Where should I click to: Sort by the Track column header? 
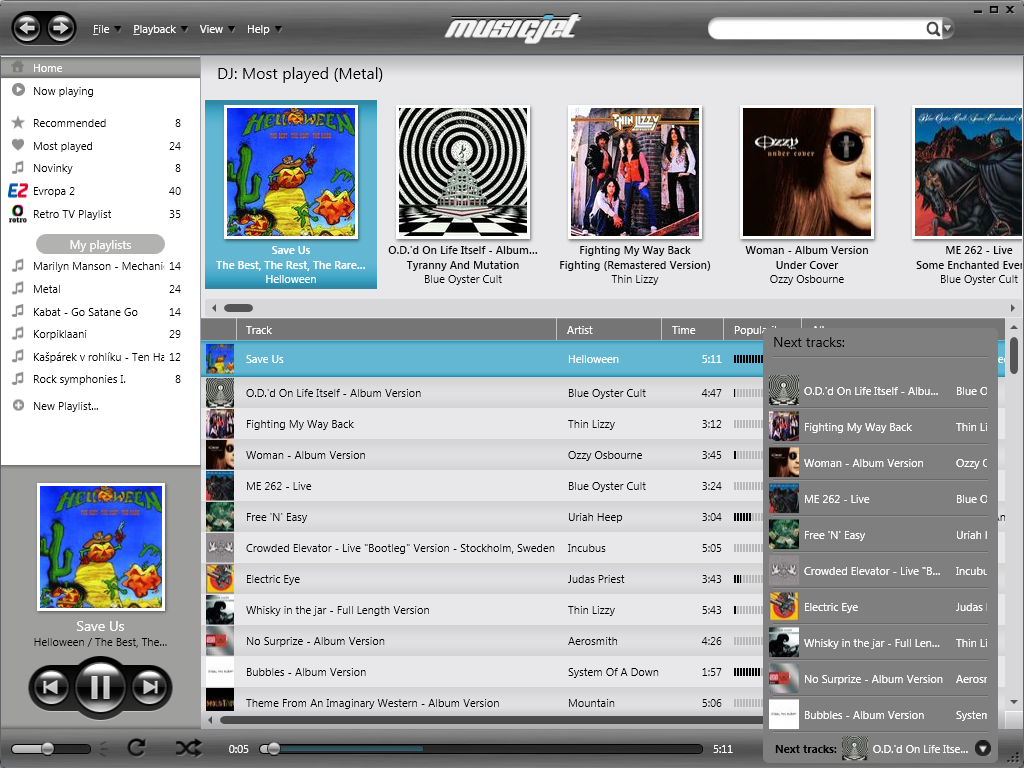click(396, 330)
